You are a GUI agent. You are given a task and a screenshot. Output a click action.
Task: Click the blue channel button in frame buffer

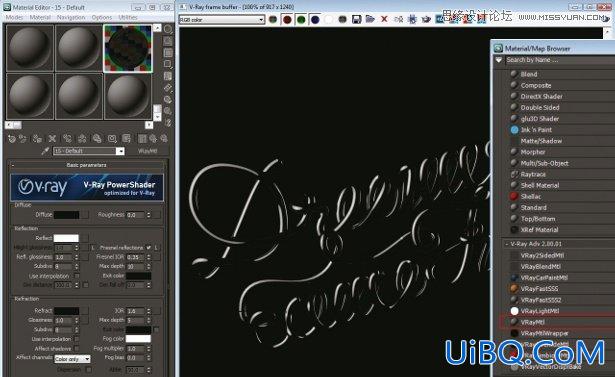point(315,20)
